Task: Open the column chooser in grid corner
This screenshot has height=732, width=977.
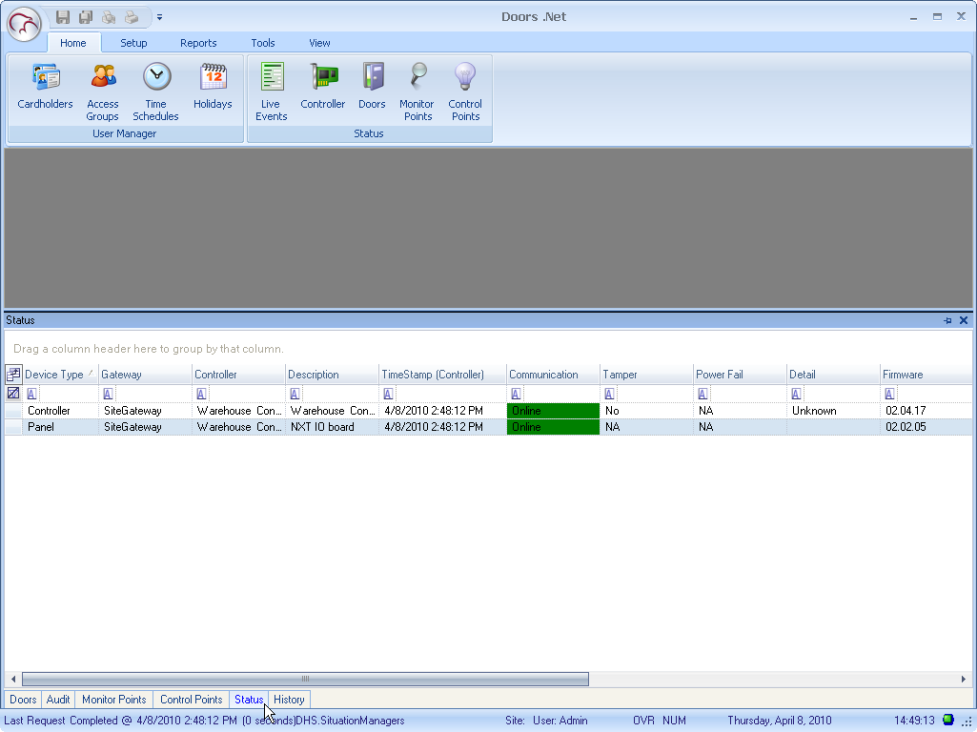Action: (x=13, y=374)
